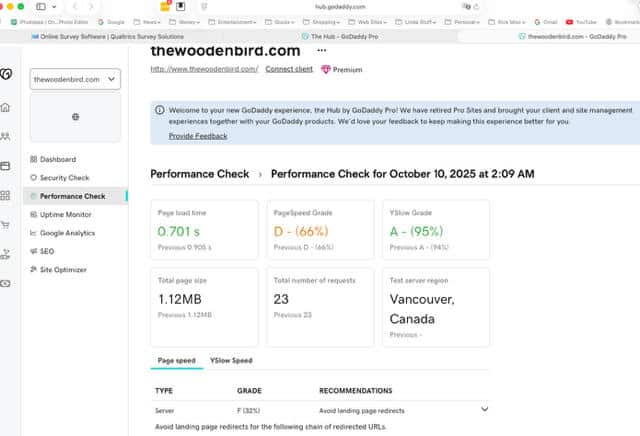The width and height of the screenshot is (640, 436).
Task: Click the Dashboard grid icon
Action: pos(33,159)
